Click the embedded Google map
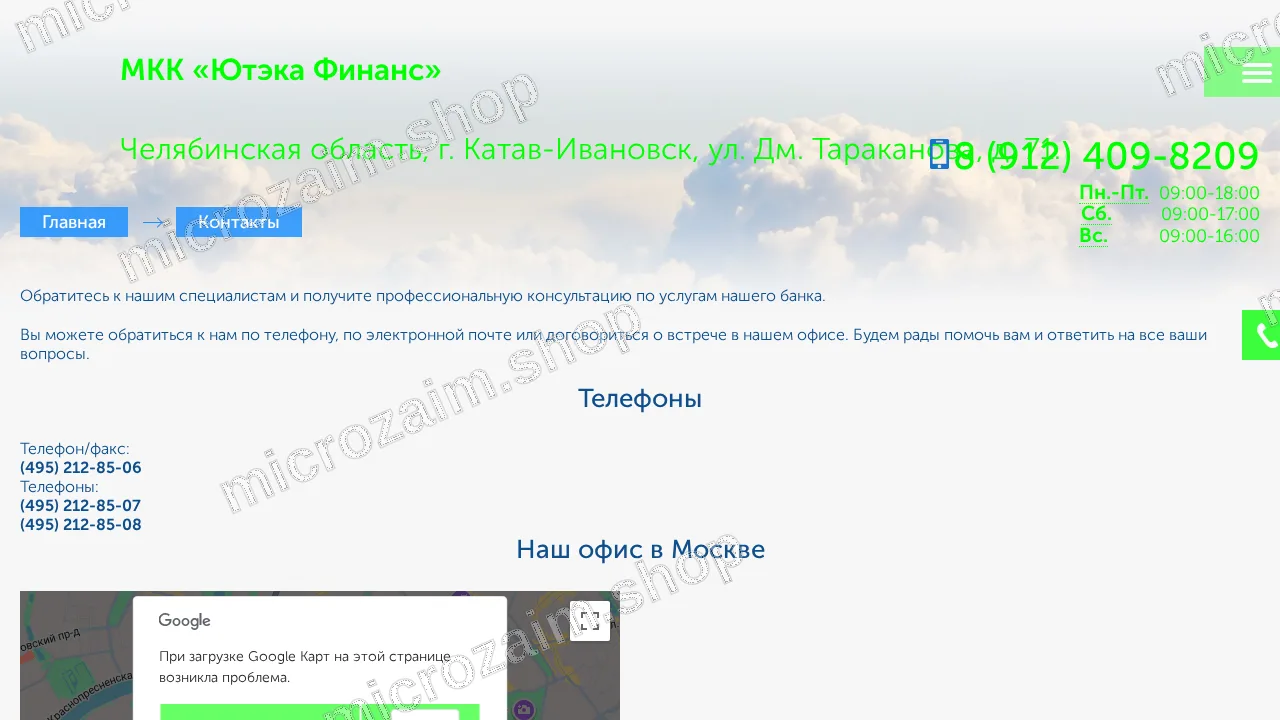Viewport: 1280px width, 720px height. [x=320, y=655]
